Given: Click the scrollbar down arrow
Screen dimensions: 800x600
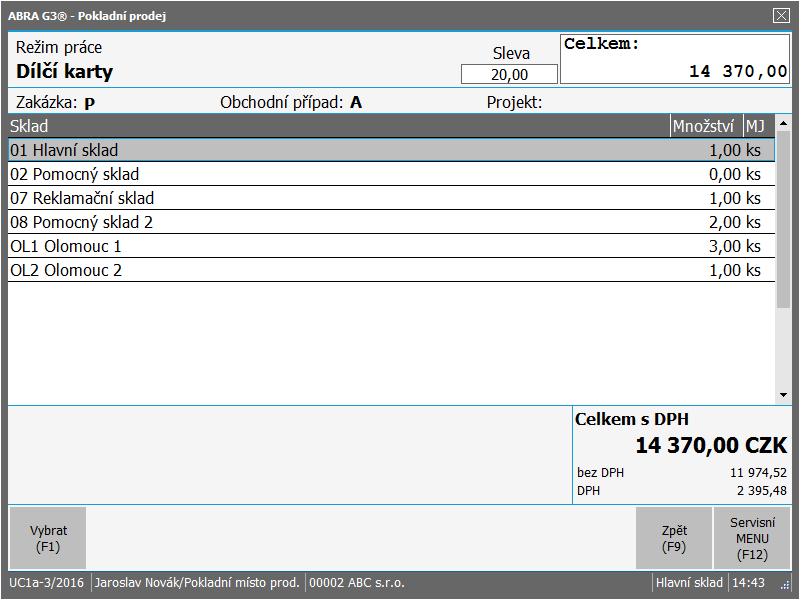Looking at the screenshot, I should pos(783,396).
